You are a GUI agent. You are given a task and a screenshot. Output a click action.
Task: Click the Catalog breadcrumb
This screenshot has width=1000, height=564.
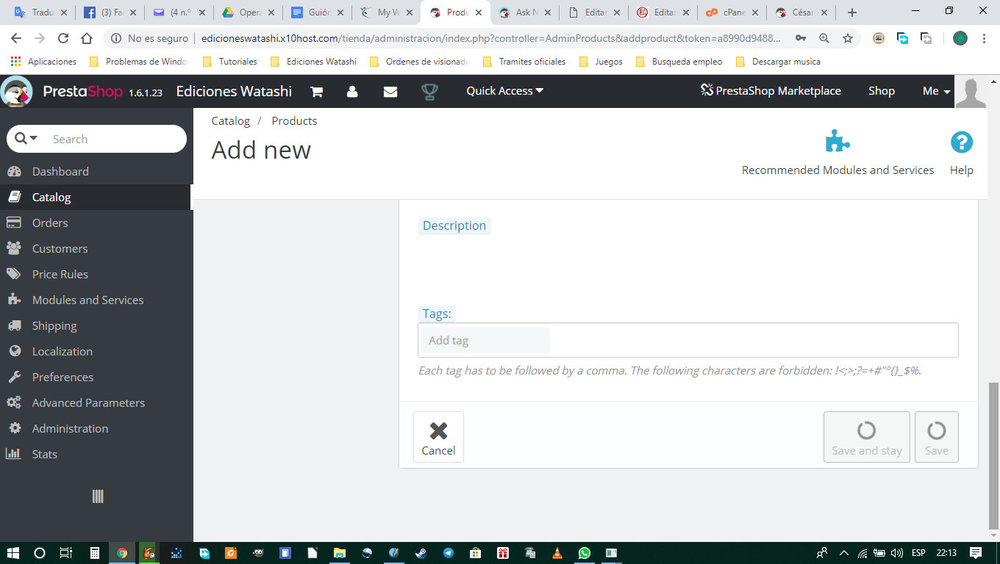pyautogui.click(x=230, y=121)
